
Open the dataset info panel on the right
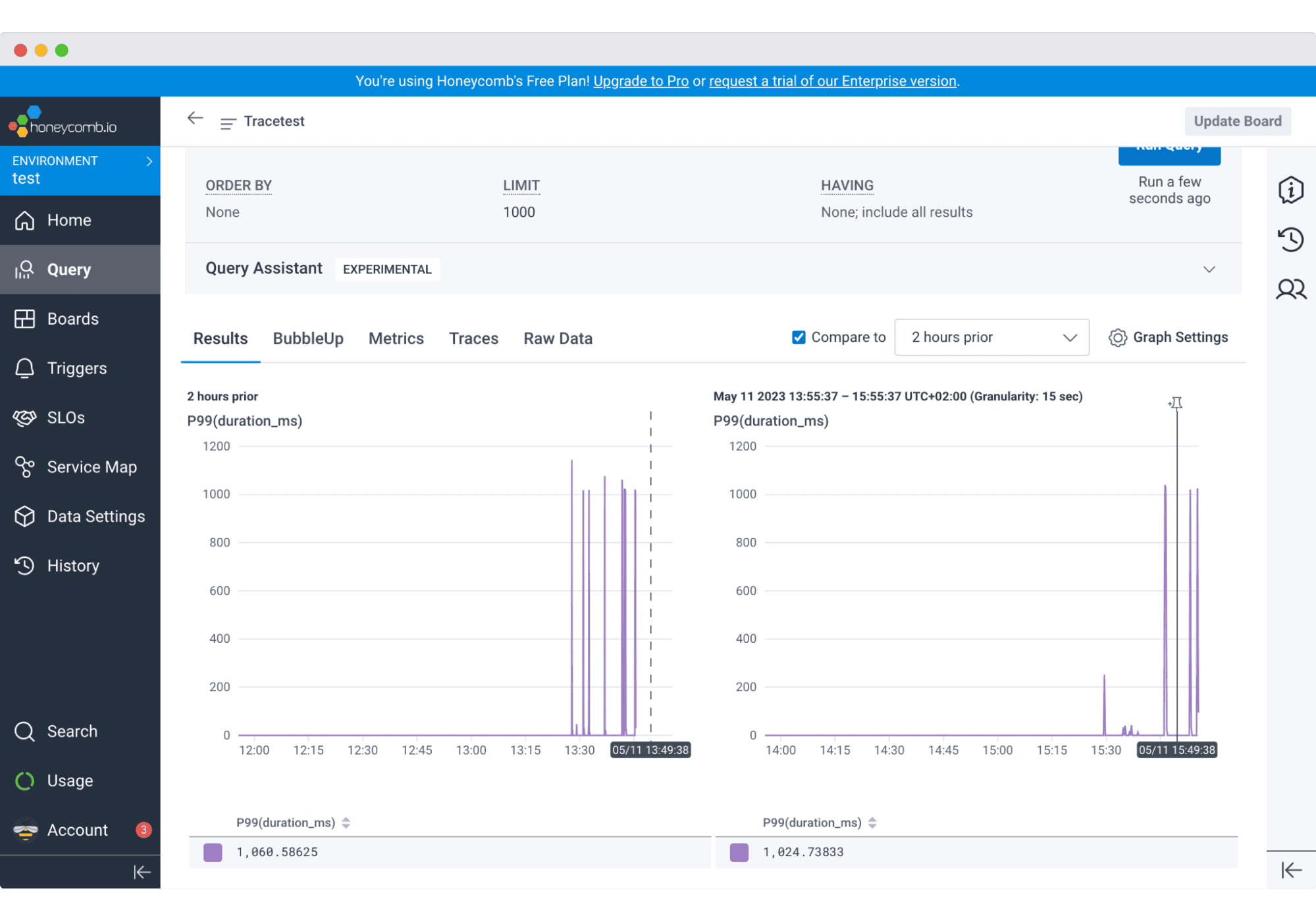(1291, 190)
